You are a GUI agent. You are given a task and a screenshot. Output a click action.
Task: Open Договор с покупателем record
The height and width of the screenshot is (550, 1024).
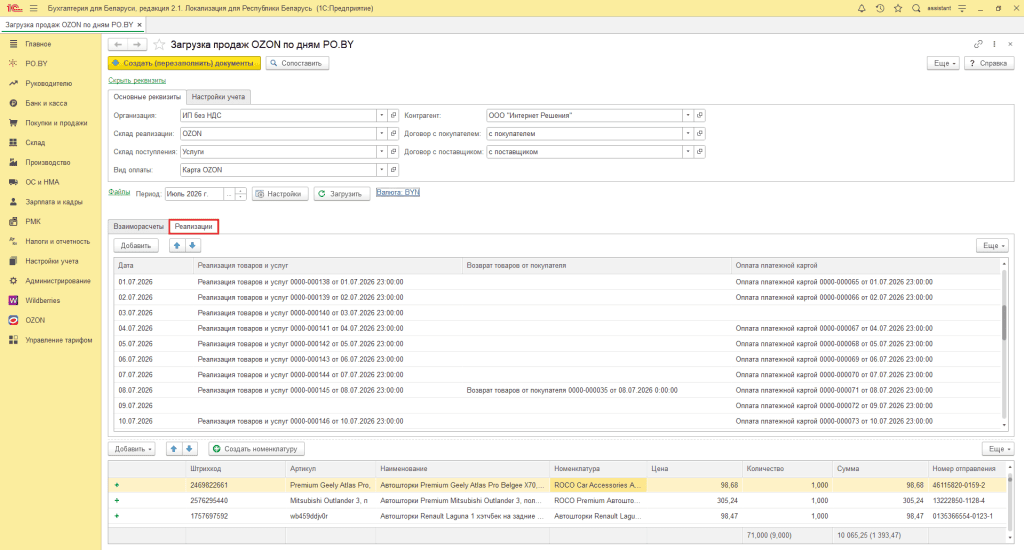tap(699, 133)
